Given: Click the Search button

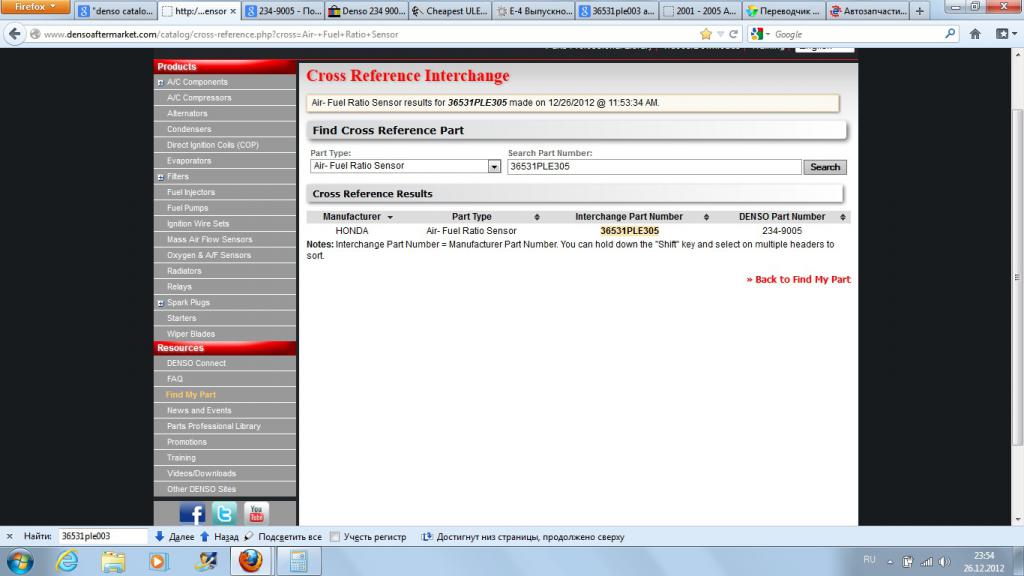Looking at the screenshot, I should click(825, 167).
